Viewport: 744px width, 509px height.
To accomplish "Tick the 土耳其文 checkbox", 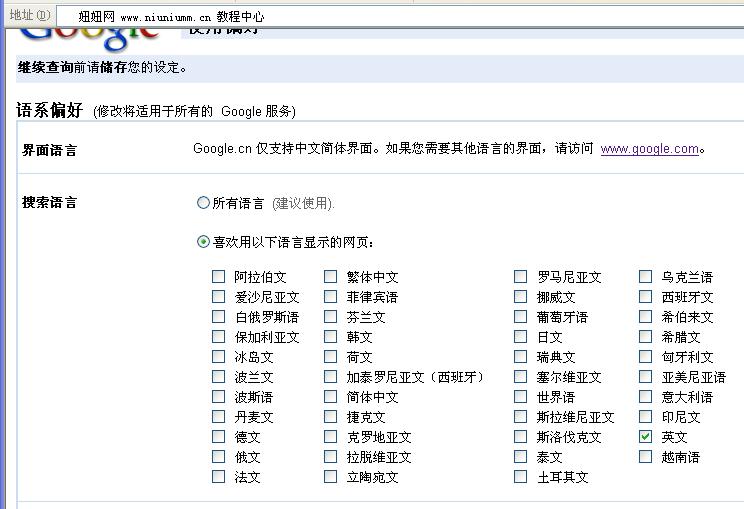I will (x=521, y=477).
